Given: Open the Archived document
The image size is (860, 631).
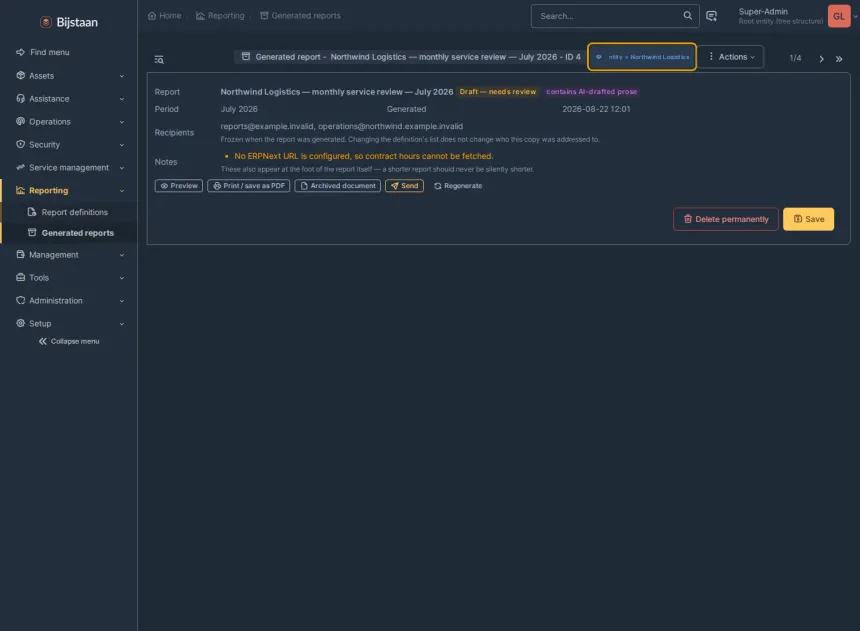Looking at the screenshot, I should pos(337,186).
